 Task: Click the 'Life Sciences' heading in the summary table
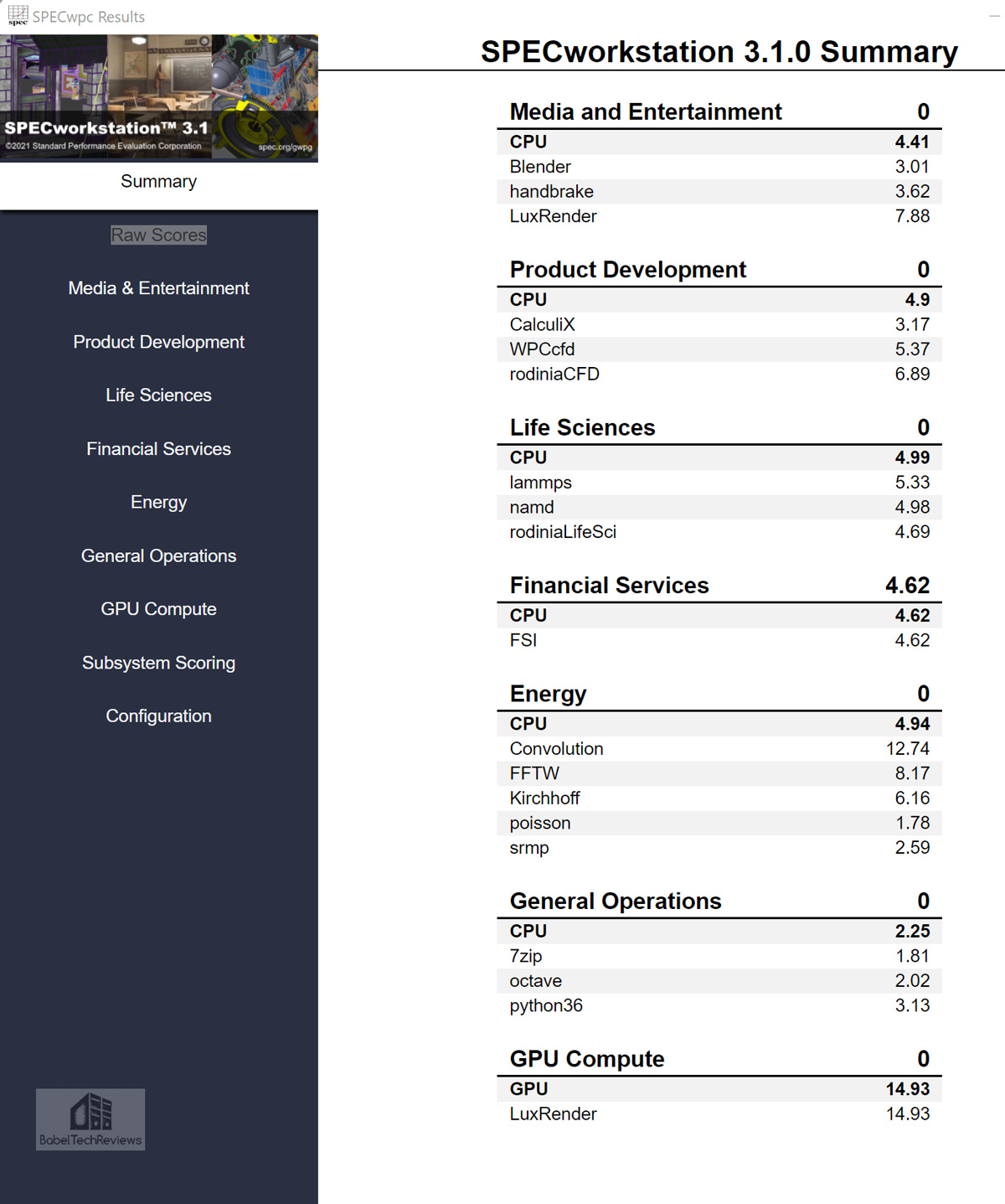pos(583,428)
